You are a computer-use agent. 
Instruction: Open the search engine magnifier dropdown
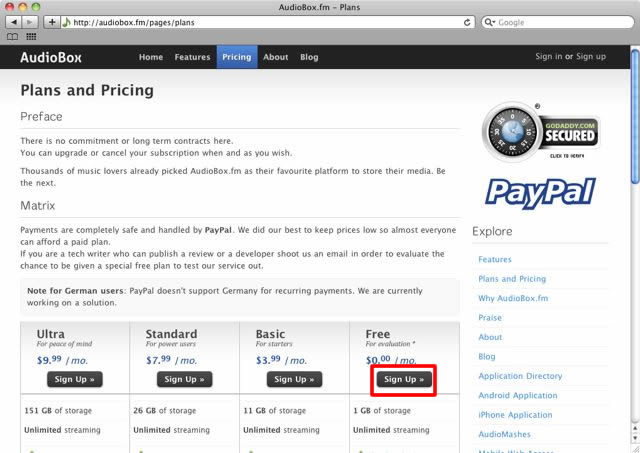click(x=489, y=22)
